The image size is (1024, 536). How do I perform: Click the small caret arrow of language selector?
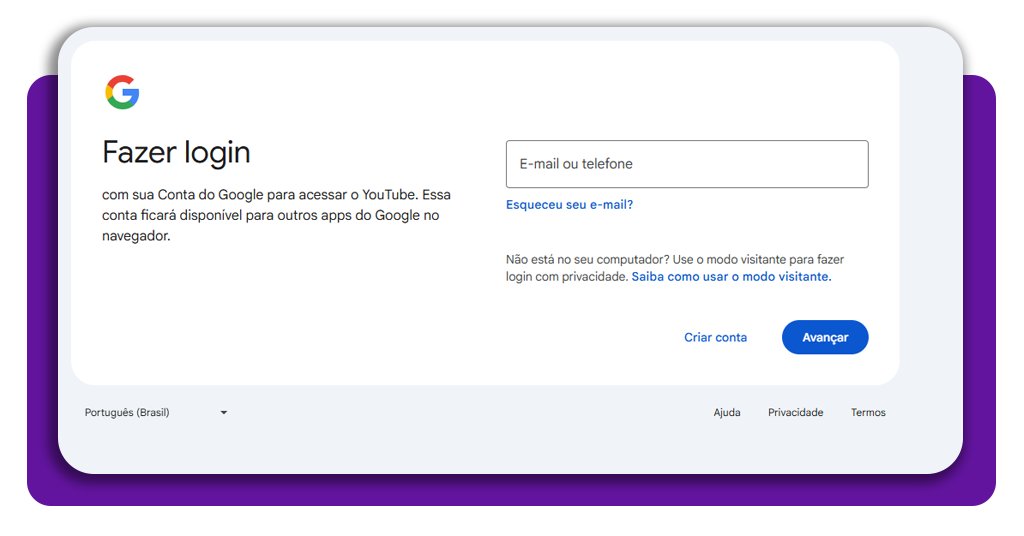224,412
